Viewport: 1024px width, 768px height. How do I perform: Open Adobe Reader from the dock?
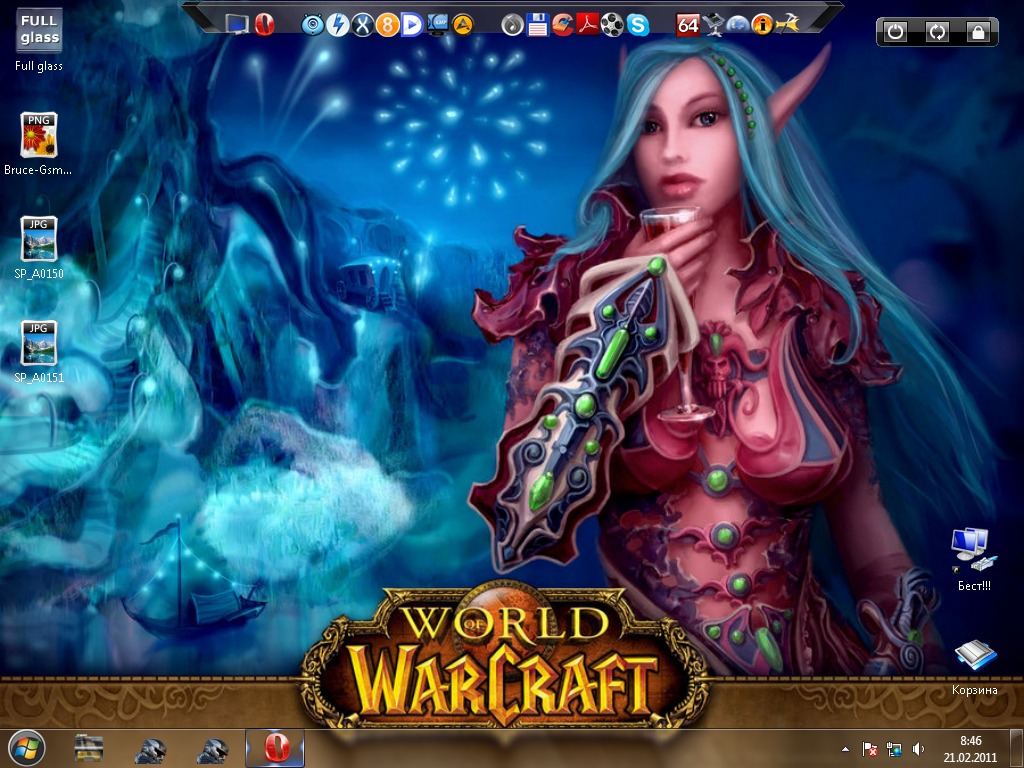click(587, 25)
